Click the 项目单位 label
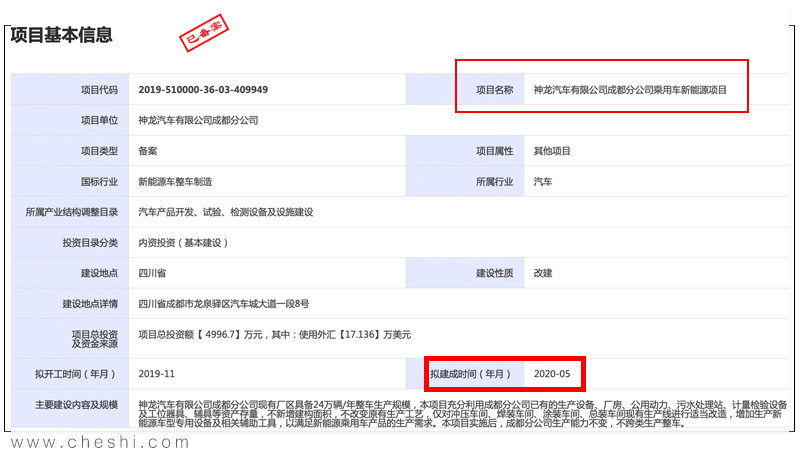This screenshot has height=455, width=800. [99, 120]
